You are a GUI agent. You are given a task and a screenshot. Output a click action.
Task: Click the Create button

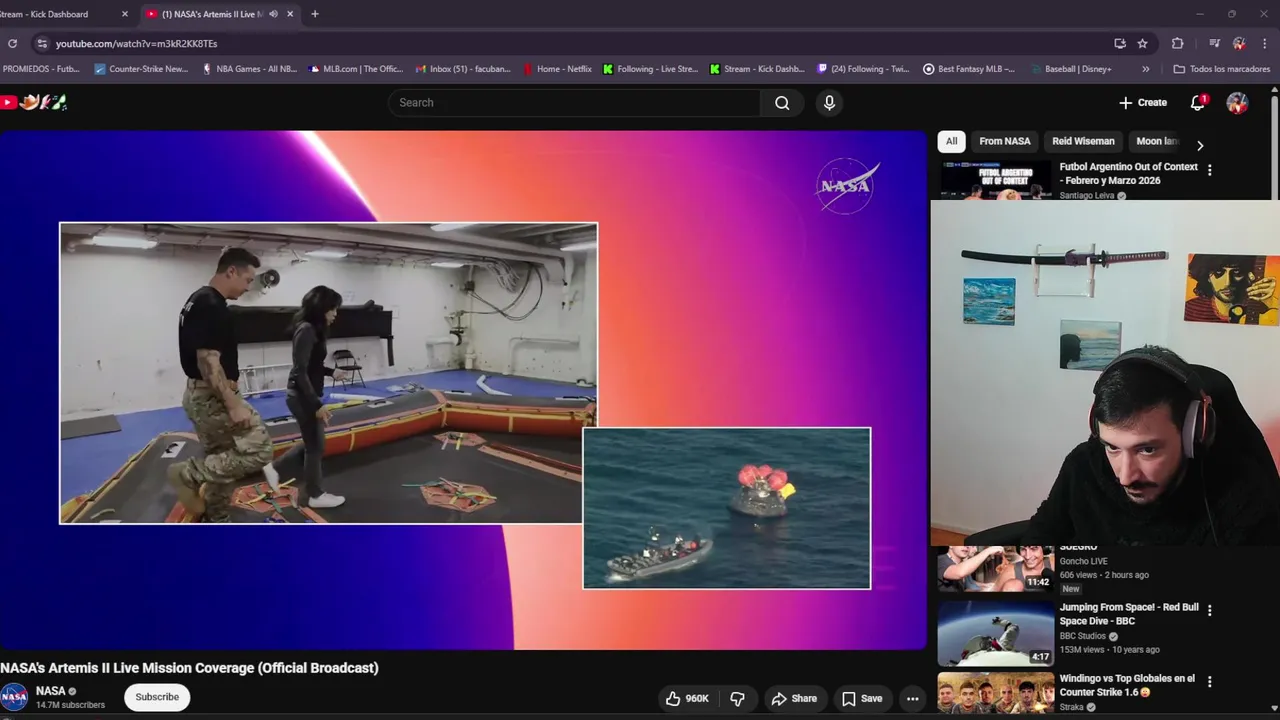coord(1143,103)
